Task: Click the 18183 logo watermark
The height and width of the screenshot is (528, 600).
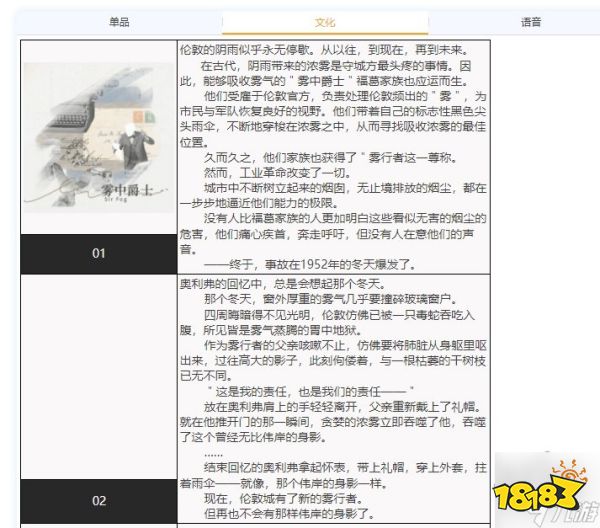Action: click(x=542, y=495)
